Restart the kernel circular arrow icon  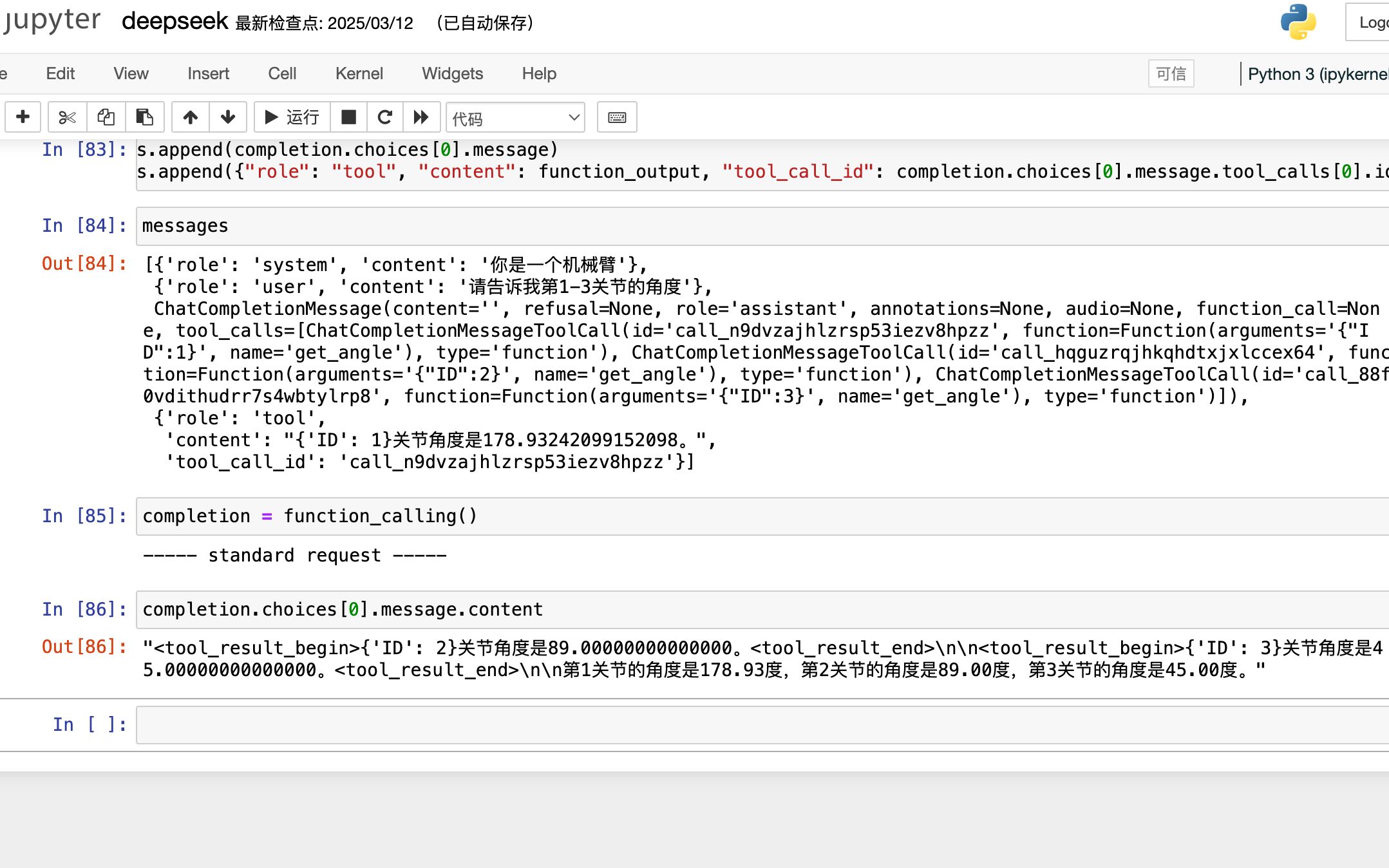[x=385, y=117]
